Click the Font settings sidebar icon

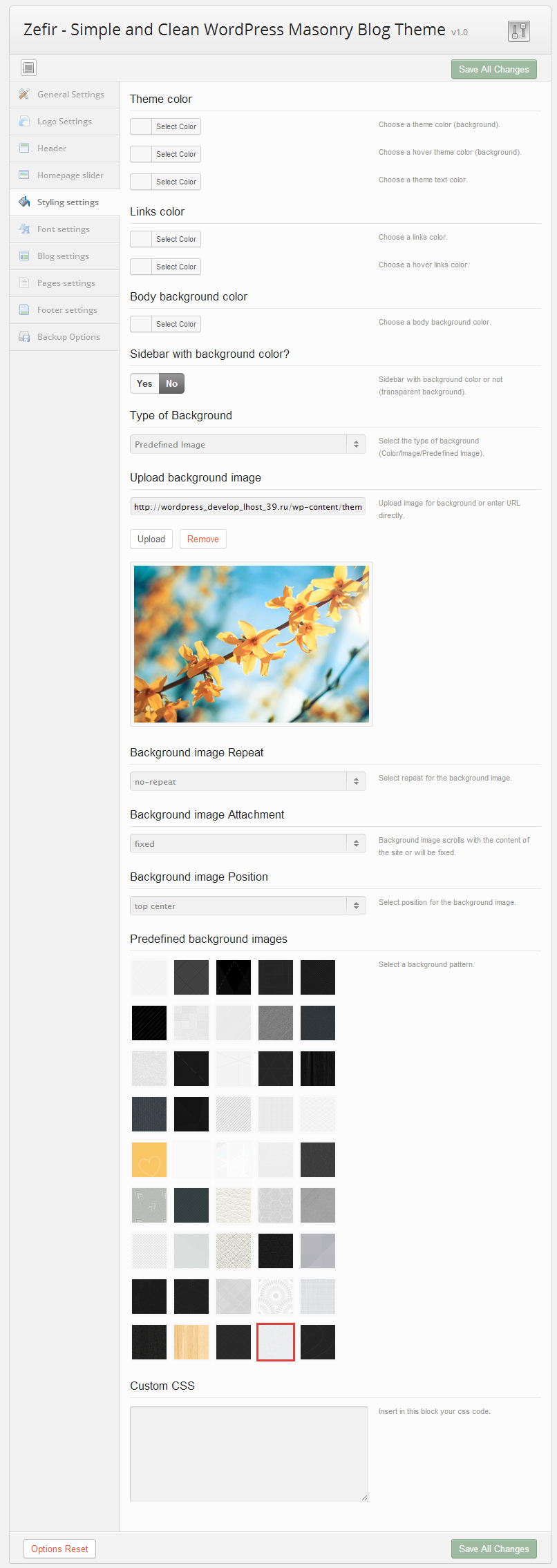[24, 229]
